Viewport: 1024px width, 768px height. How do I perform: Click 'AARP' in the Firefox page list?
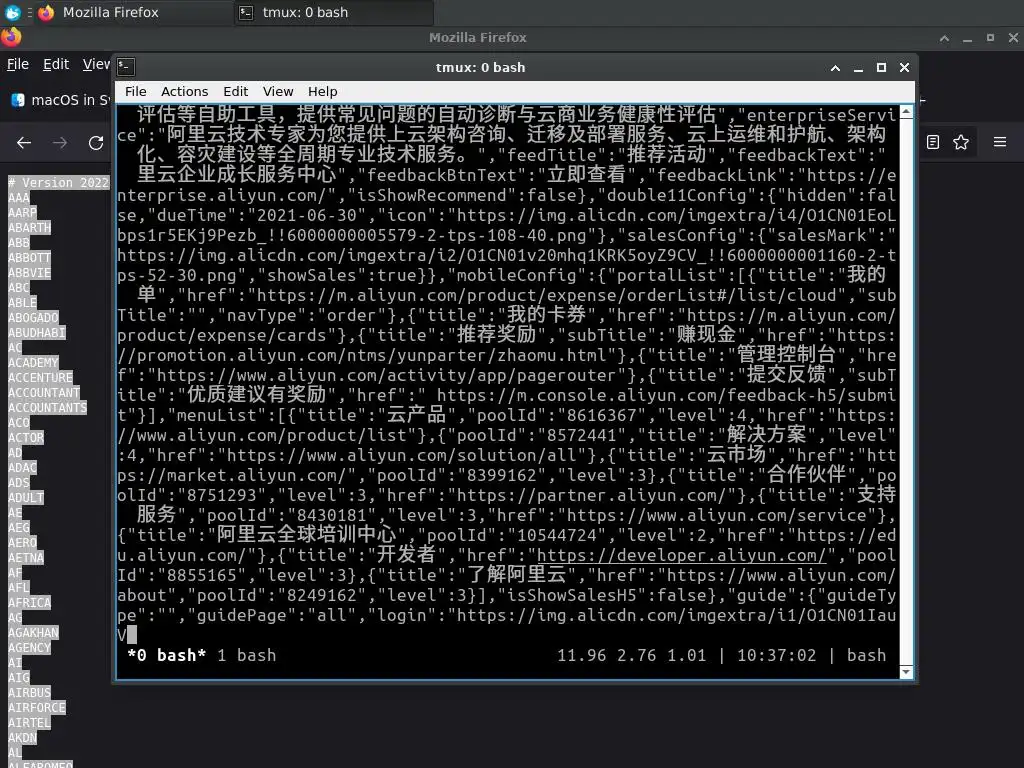tap(22, 212)
